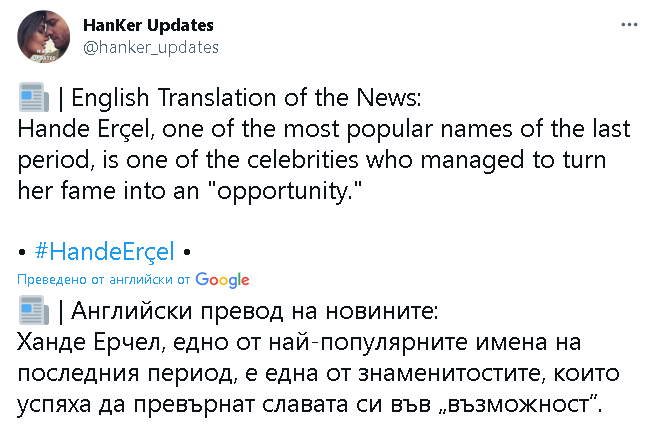The height and width of the screenshot is (429, 657).
Task: Click "Английски превод на новините:" heading
Action: pyautogui.click(x=256, y=311)
